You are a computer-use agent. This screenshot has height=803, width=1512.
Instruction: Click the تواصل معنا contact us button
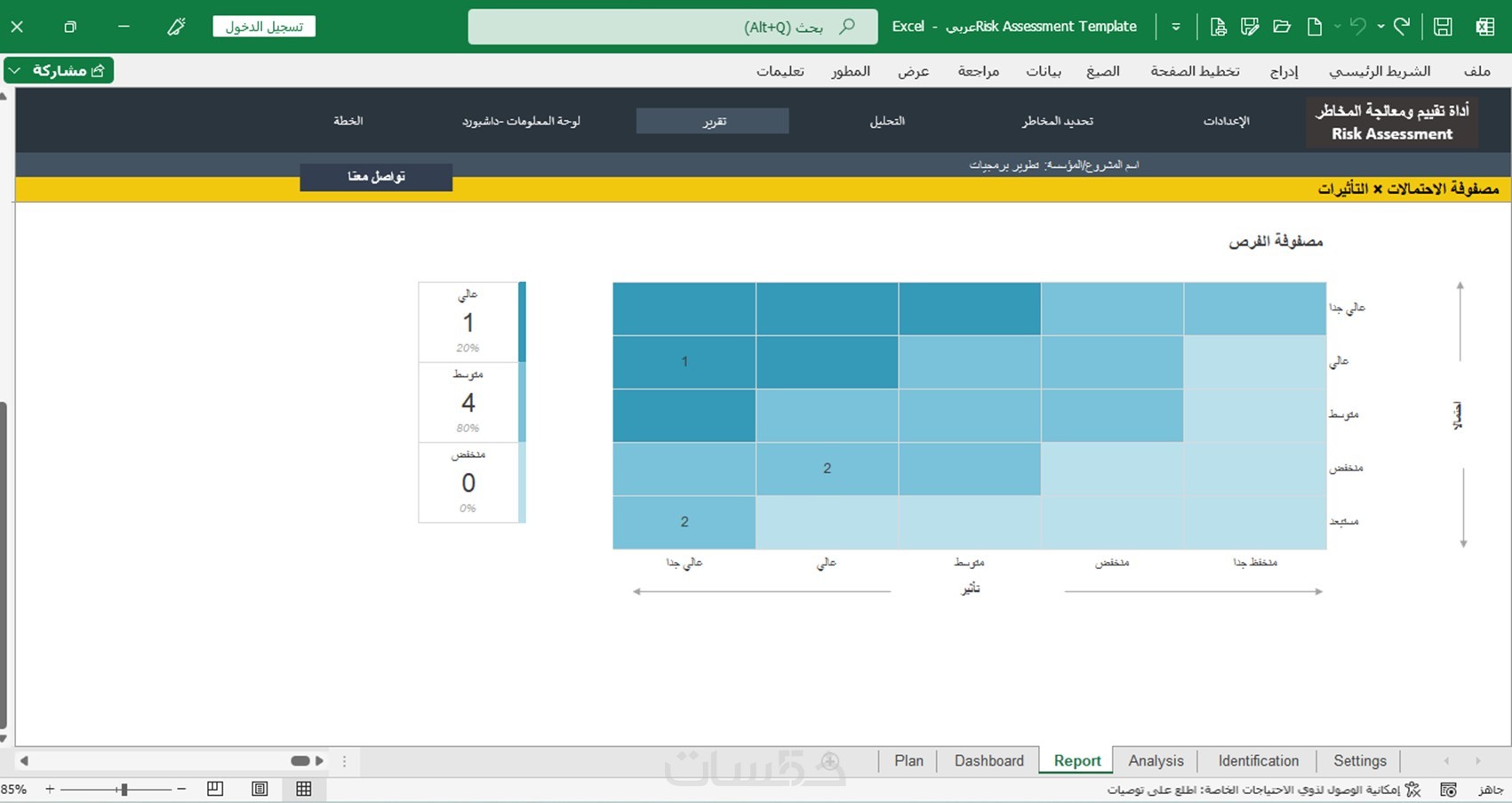(x=376, y=177)
